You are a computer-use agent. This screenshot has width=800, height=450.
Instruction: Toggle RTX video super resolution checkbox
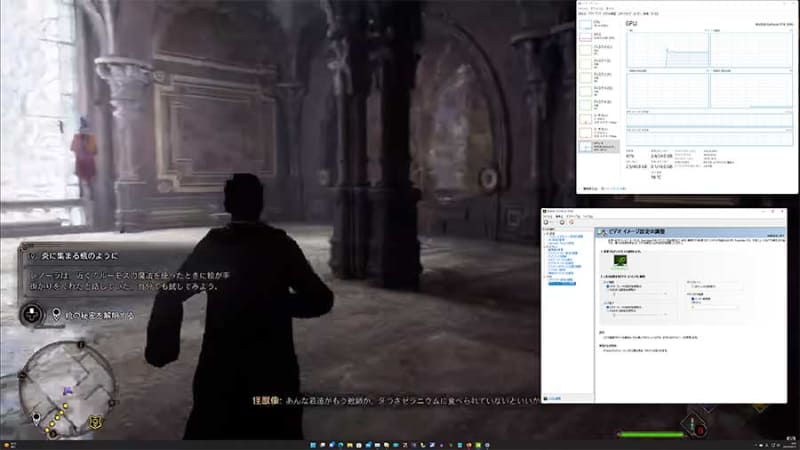click(693, 299)
